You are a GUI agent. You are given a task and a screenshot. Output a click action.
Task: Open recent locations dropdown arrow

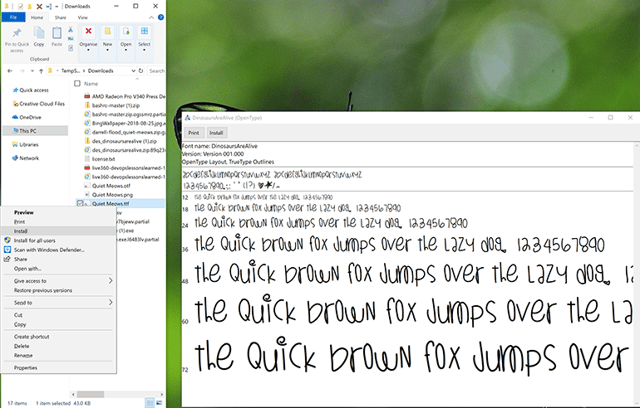point(32,71)
